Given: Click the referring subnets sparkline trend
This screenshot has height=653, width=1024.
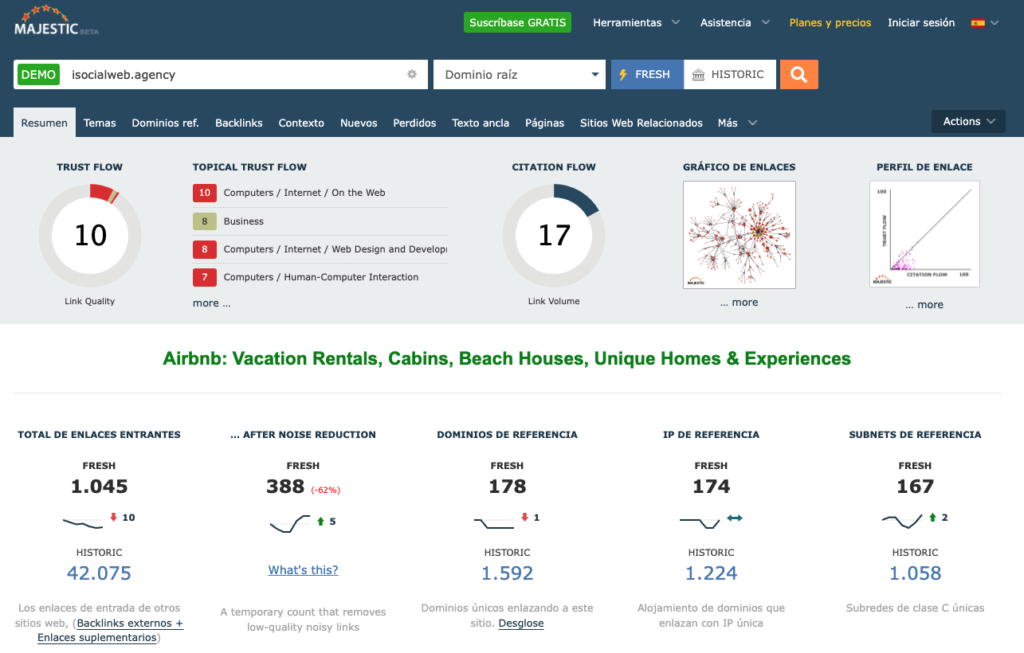Looking at the screenshot, I should [902, 521].
